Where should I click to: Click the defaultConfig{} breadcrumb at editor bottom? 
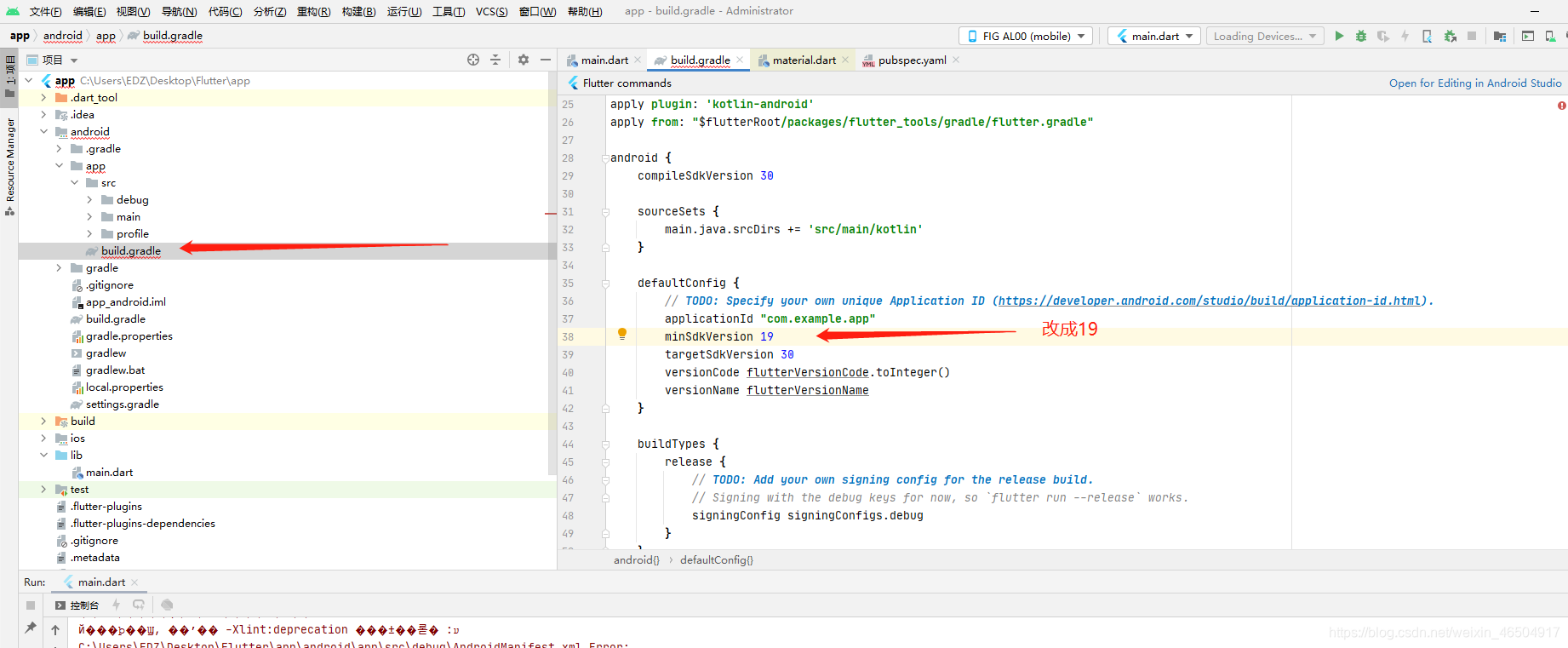click(716, 559)
